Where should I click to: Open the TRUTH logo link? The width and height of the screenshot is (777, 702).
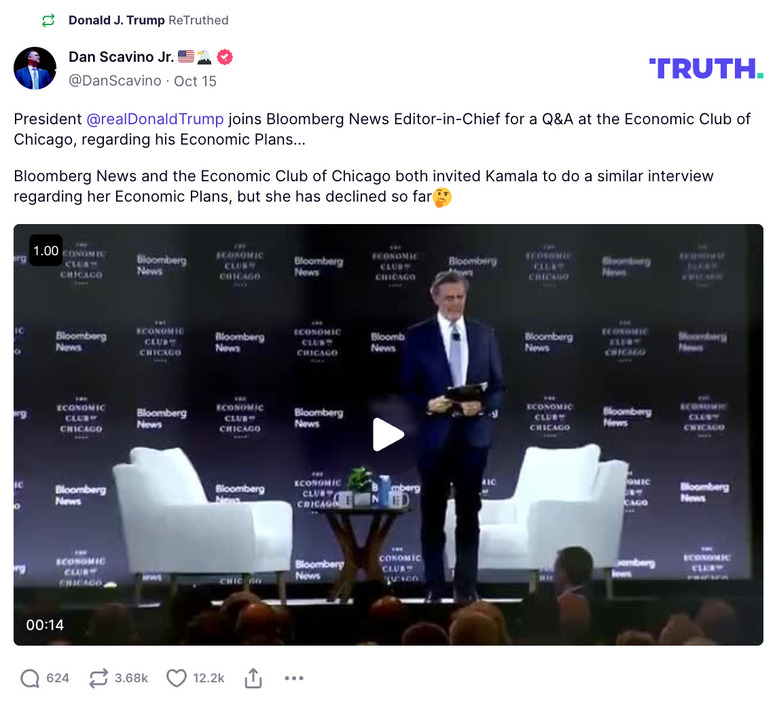[706, 68]
